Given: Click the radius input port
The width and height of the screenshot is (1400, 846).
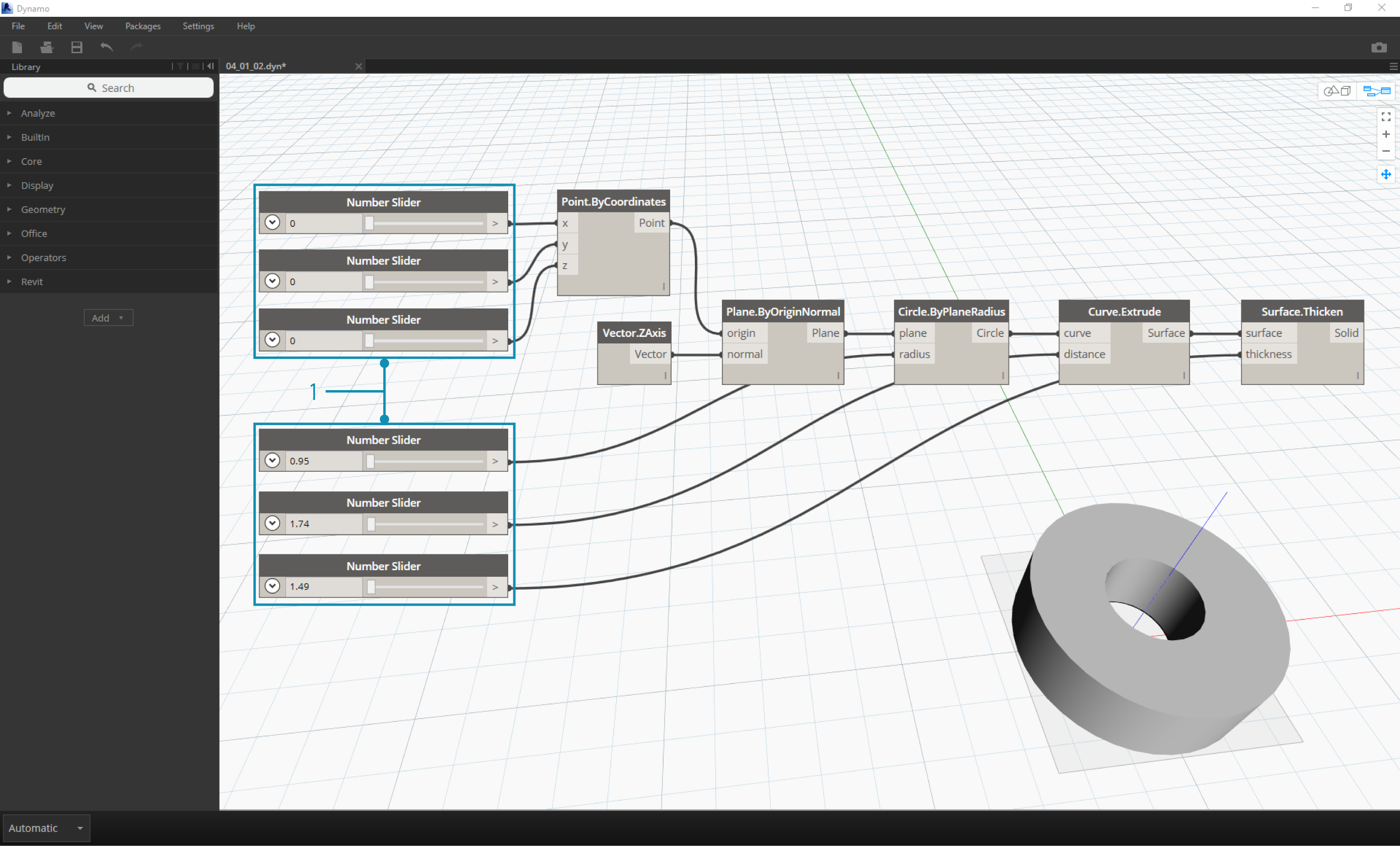Looking at the screenshot, I should (x=914, y=354).
